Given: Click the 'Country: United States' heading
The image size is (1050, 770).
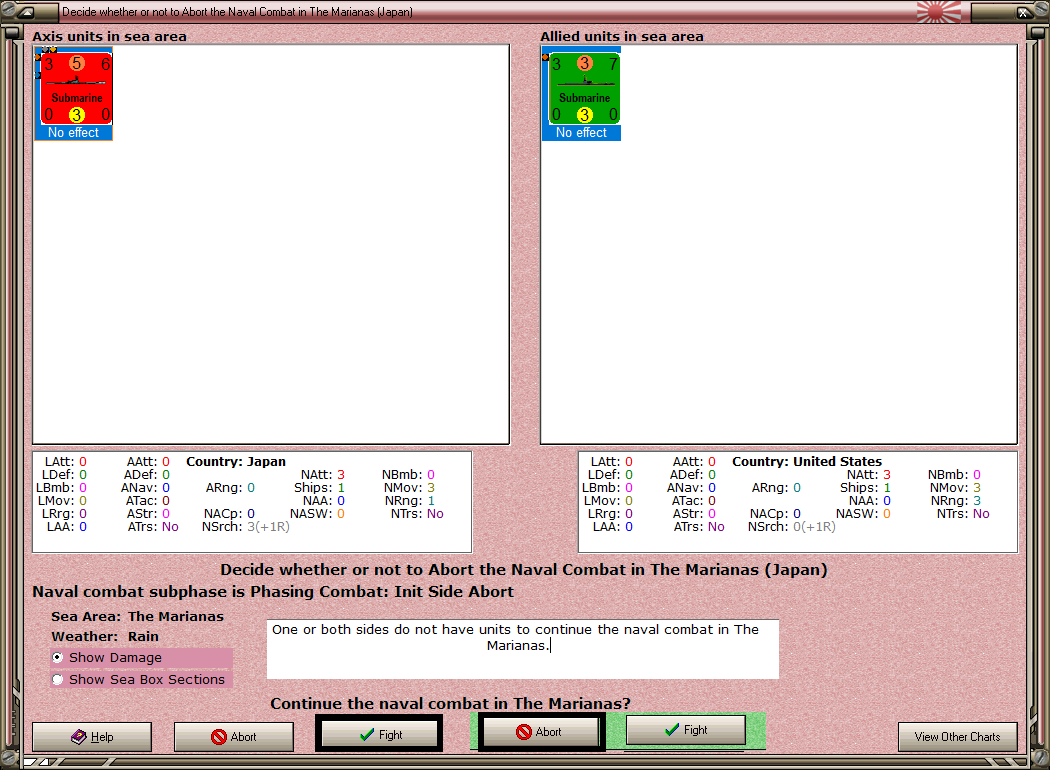Looking at the screenshot, I should tap(807, 461).
